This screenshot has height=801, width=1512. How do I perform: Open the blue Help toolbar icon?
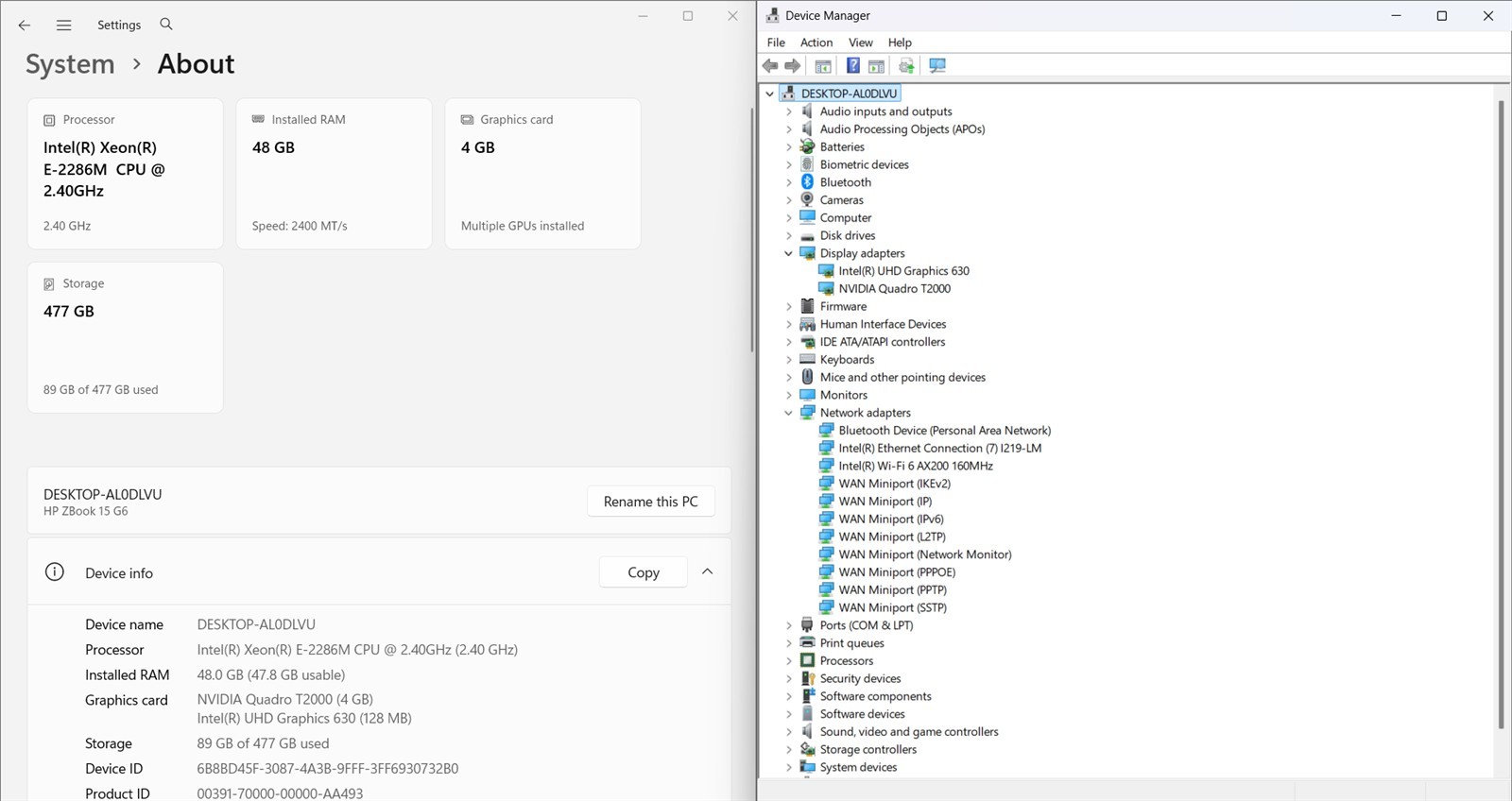pos(852,65)
